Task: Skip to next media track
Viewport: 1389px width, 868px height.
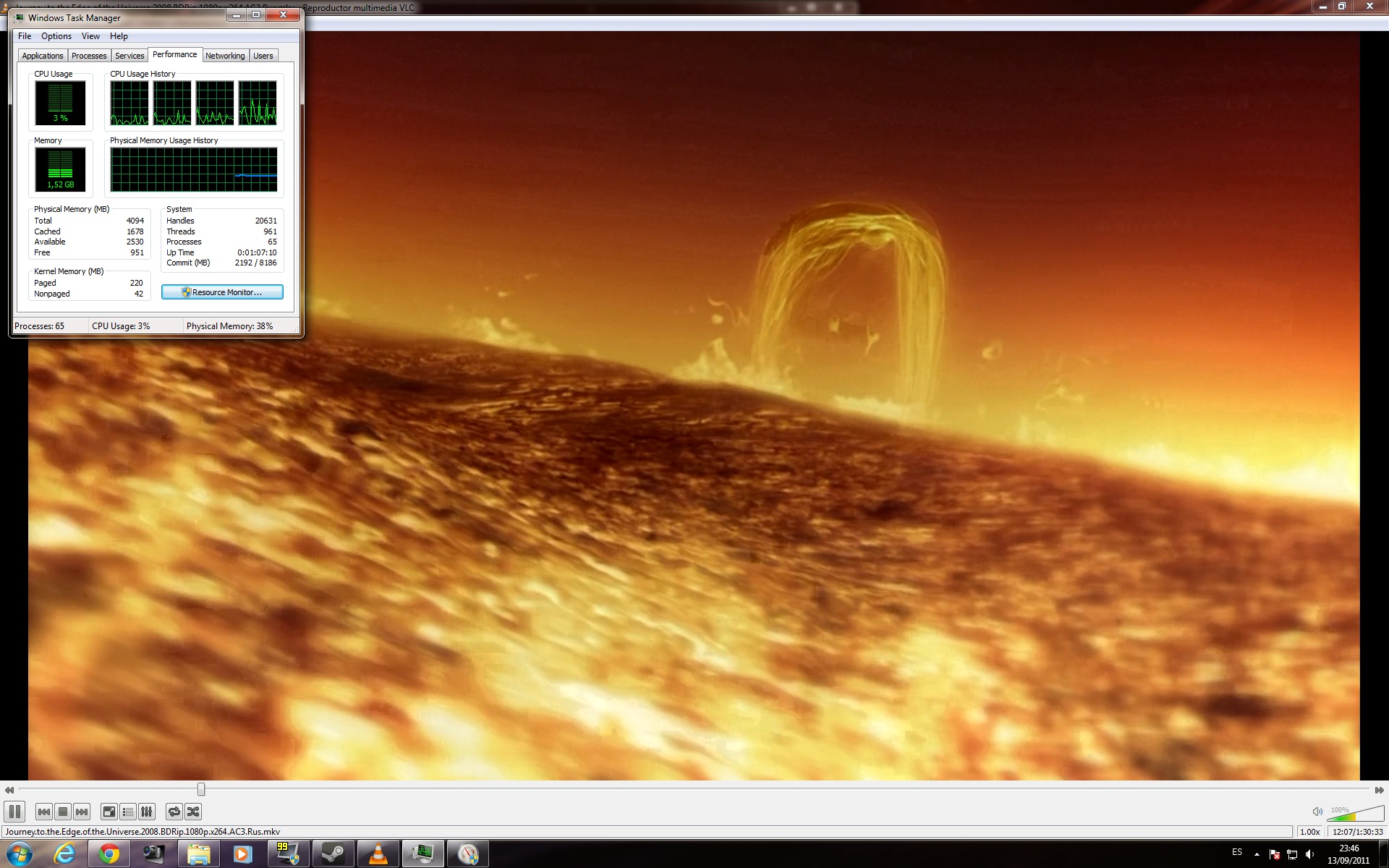Action: (x=82, y=812)
